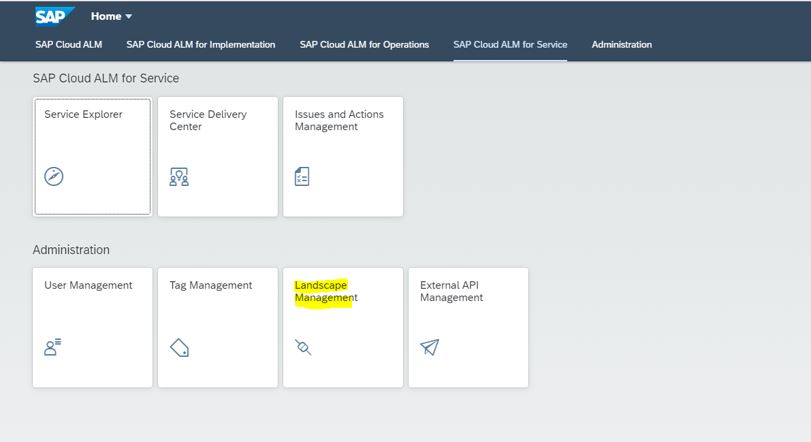Click the Service Delivery Center people icon
Viewport: 811px width, 442px height.
click(179, 177)
